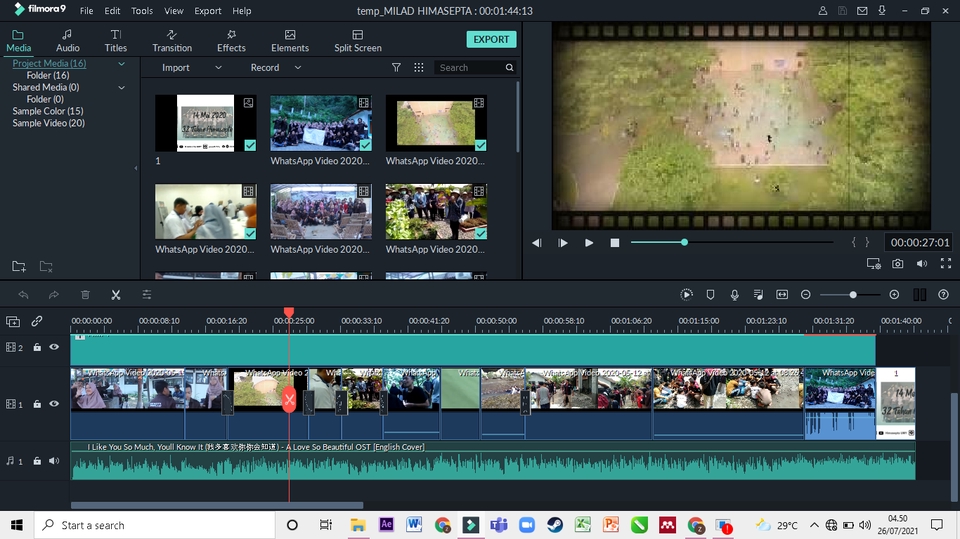The image size is (960, 539).
Task: Toggle auto ripple link icon
Action: tap(37, 321)
